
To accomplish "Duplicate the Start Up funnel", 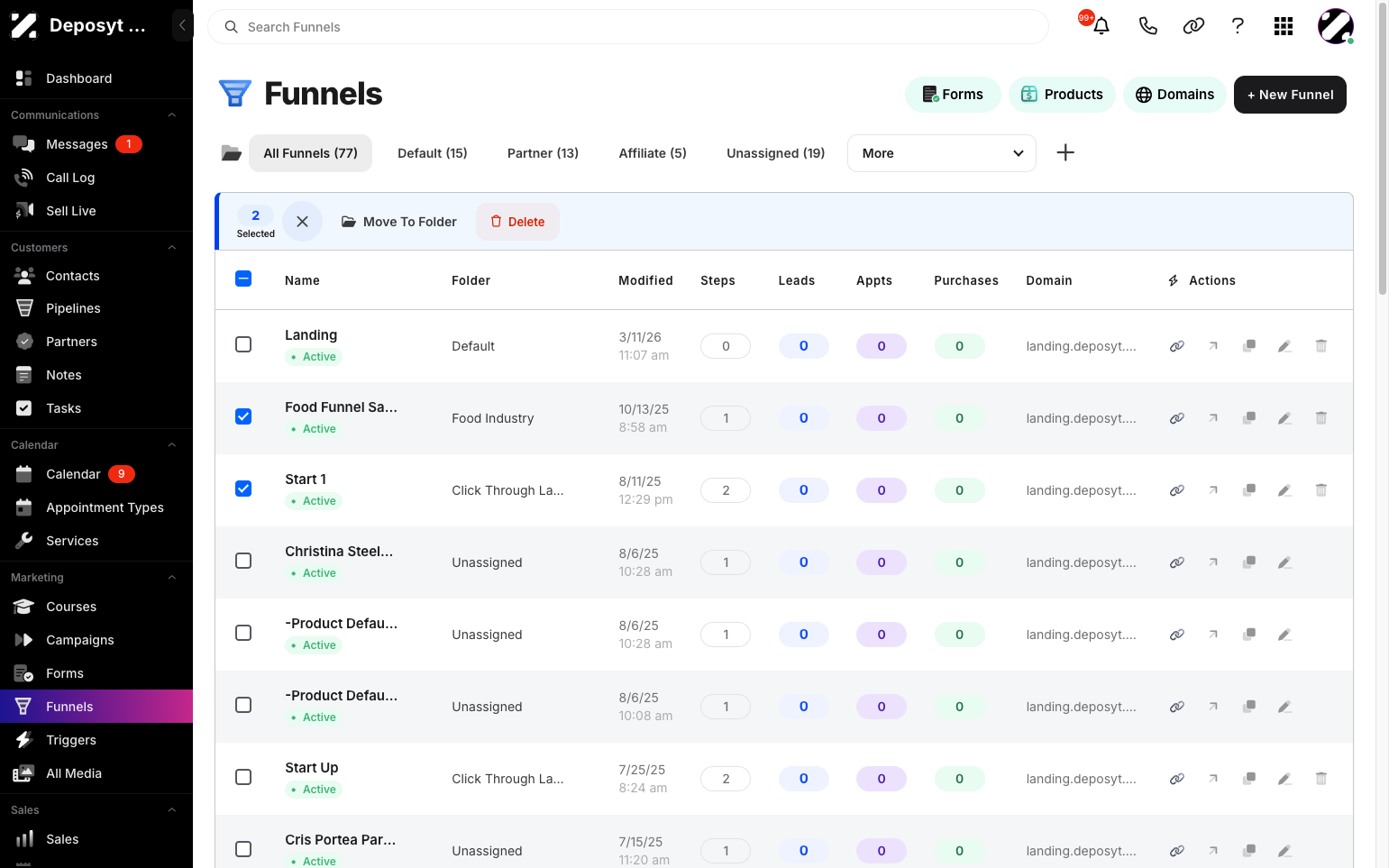I will (1249, 779).
